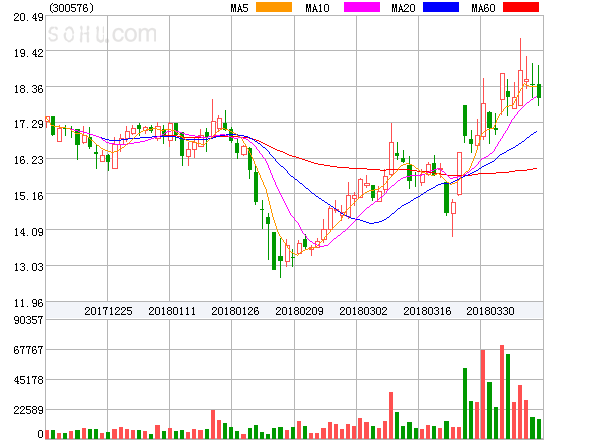Viewport: 600px width, 440px height.
Task: Click the 45178 volume axis label
Action: point(28,380)
